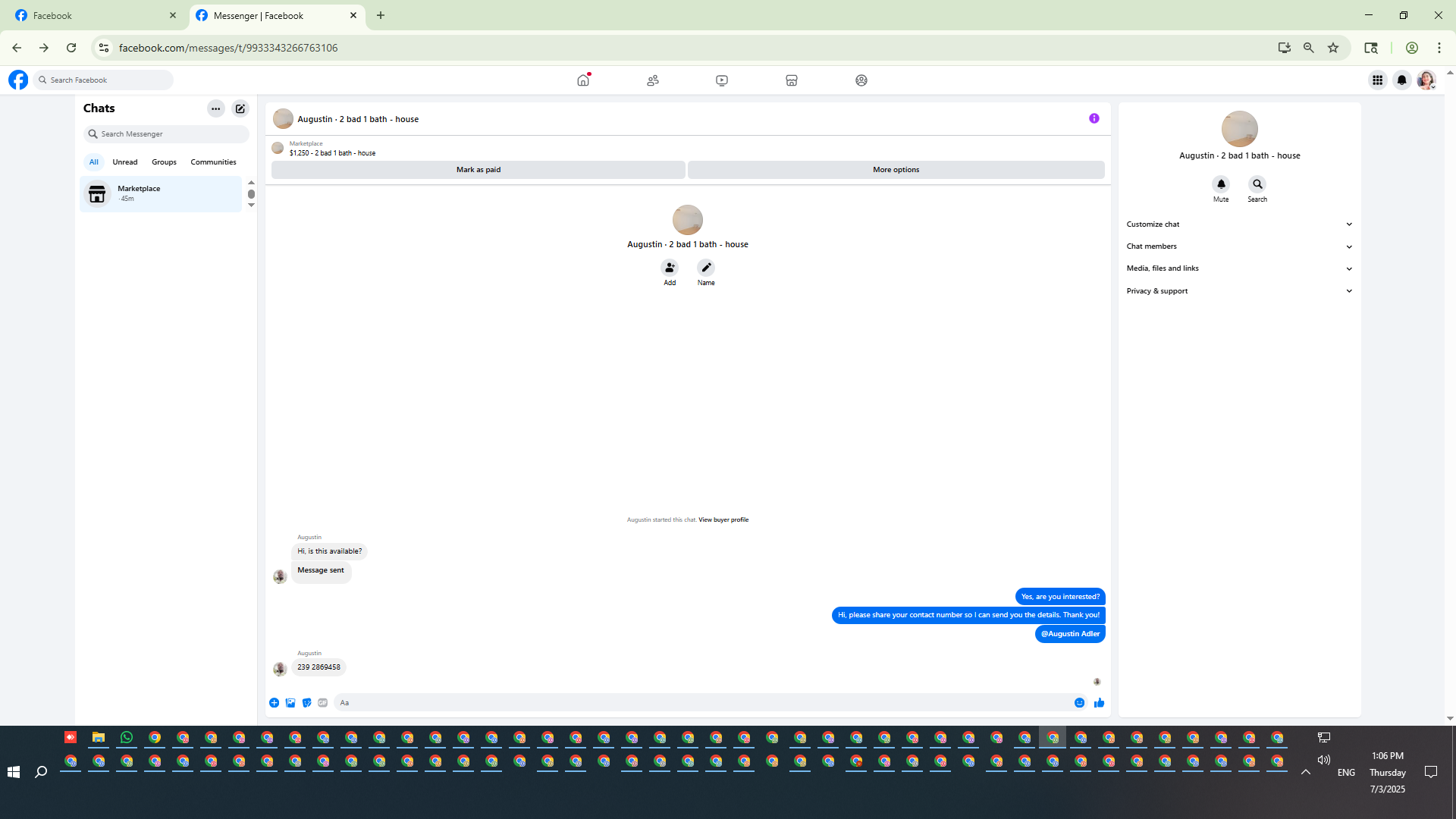Screen dimensions: 1456x819
Task: Click the compose new message icon
Action: (x=240, y=108)
